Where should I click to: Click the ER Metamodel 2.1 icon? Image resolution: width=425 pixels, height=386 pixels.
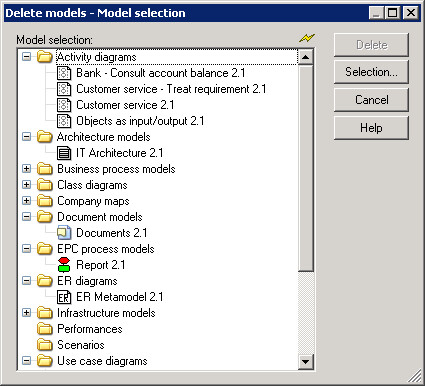point(64,297)
